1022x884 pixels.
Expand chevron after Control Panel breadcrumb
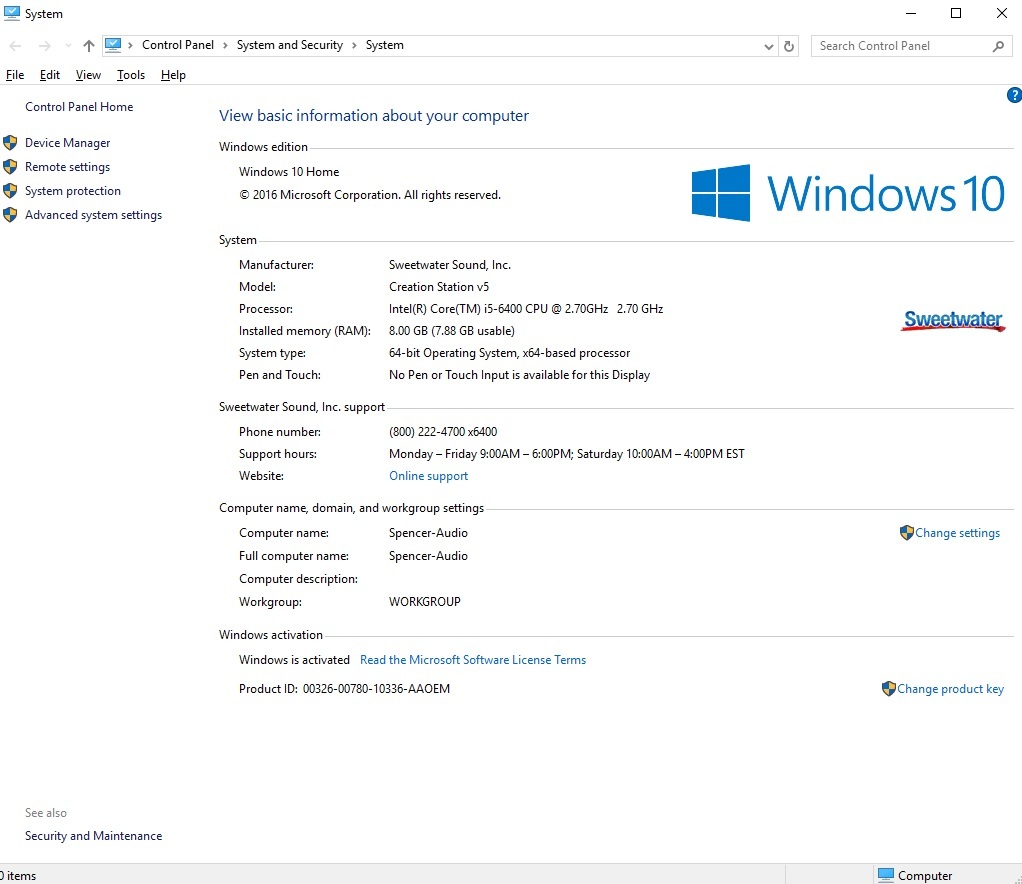(225, 45)
